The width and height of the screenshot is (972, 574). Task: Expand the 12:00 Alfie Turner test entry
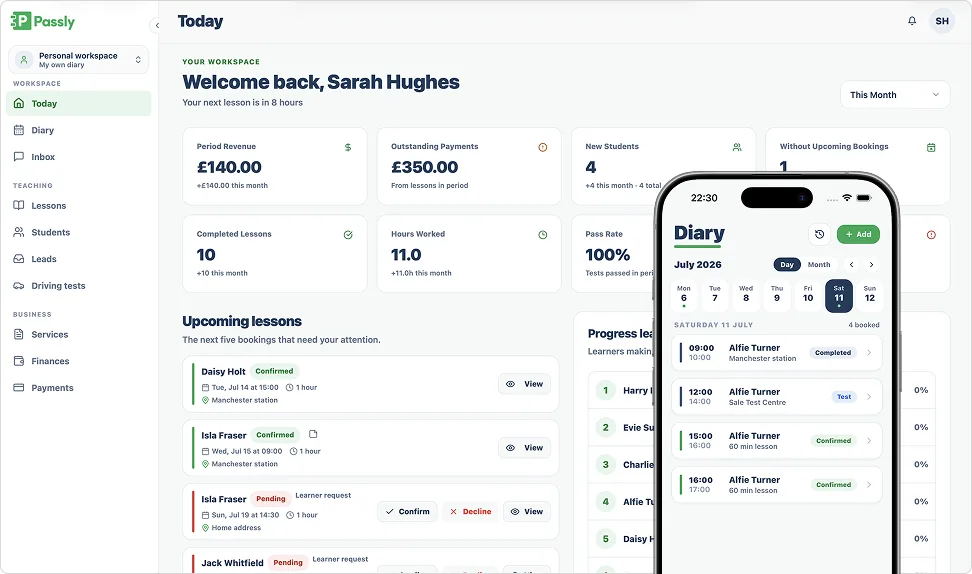[x=777, y=397]
